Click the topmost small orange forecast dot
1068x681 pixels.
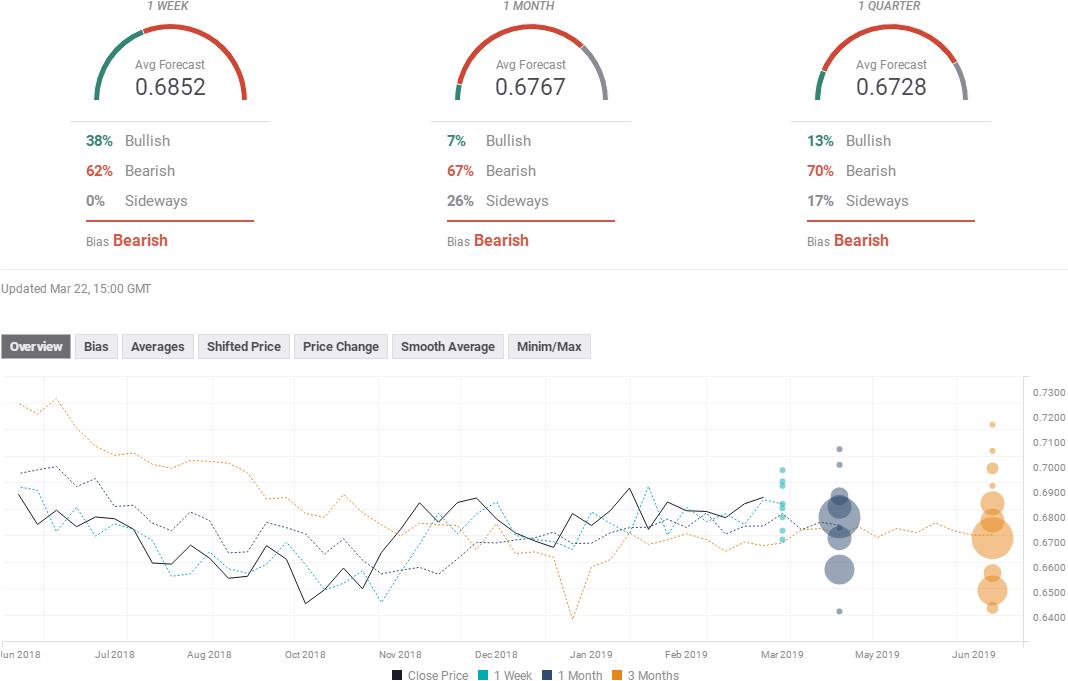992,425
